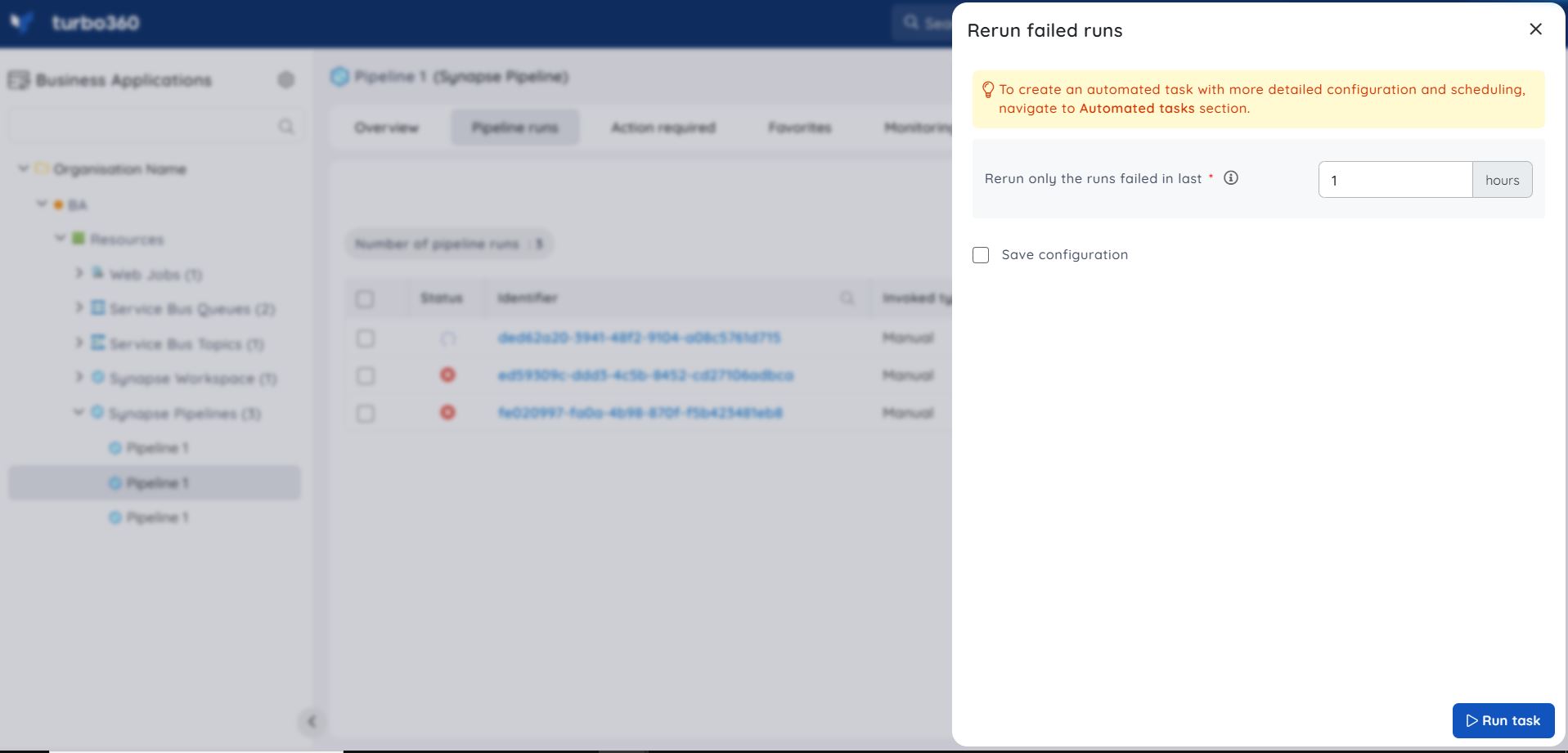
Task: Click the top bar search box
Action: point(923,23)
